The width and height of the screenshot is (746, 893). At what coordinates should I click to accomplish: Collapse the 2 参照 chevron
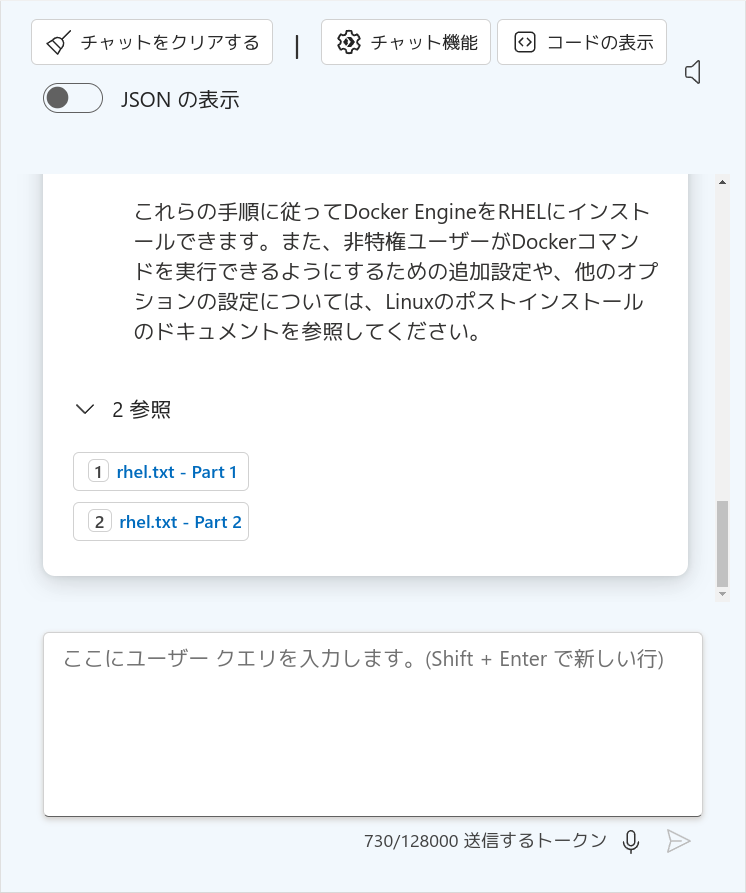pyautogui.click(x=85, y=409)
